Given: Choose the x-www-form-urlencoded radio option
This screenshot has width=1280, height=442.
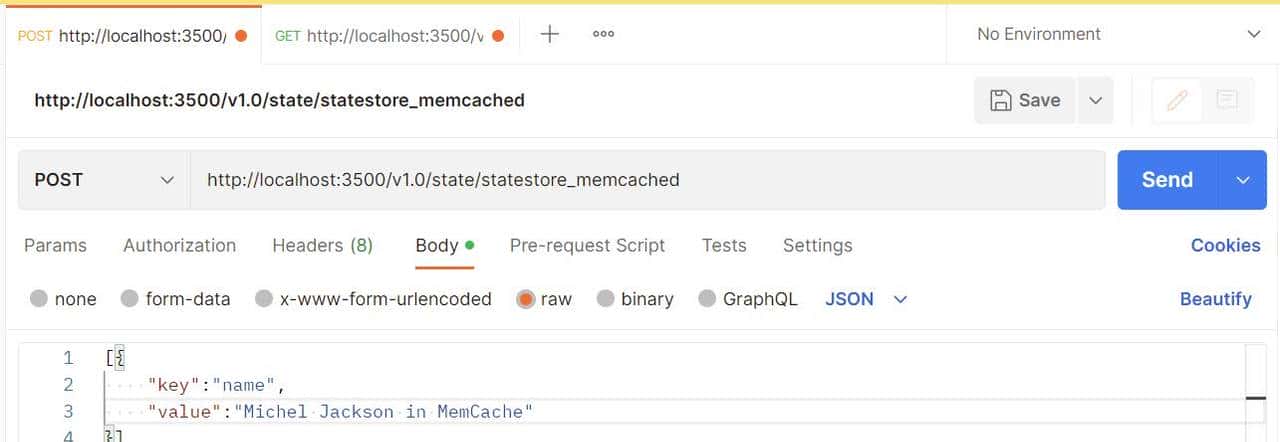Looking at the screenshot, I should click(264, 299).
